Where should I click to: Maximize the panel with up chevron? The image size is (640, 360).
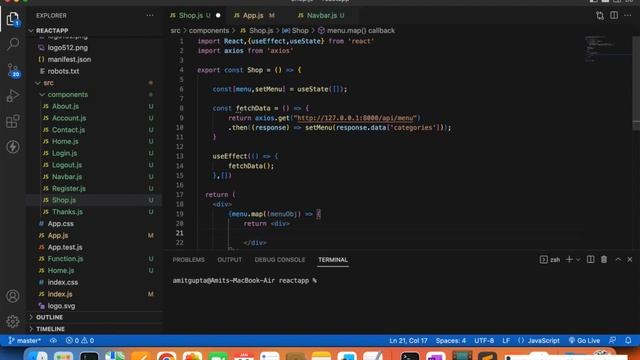[x=618, y=260]
